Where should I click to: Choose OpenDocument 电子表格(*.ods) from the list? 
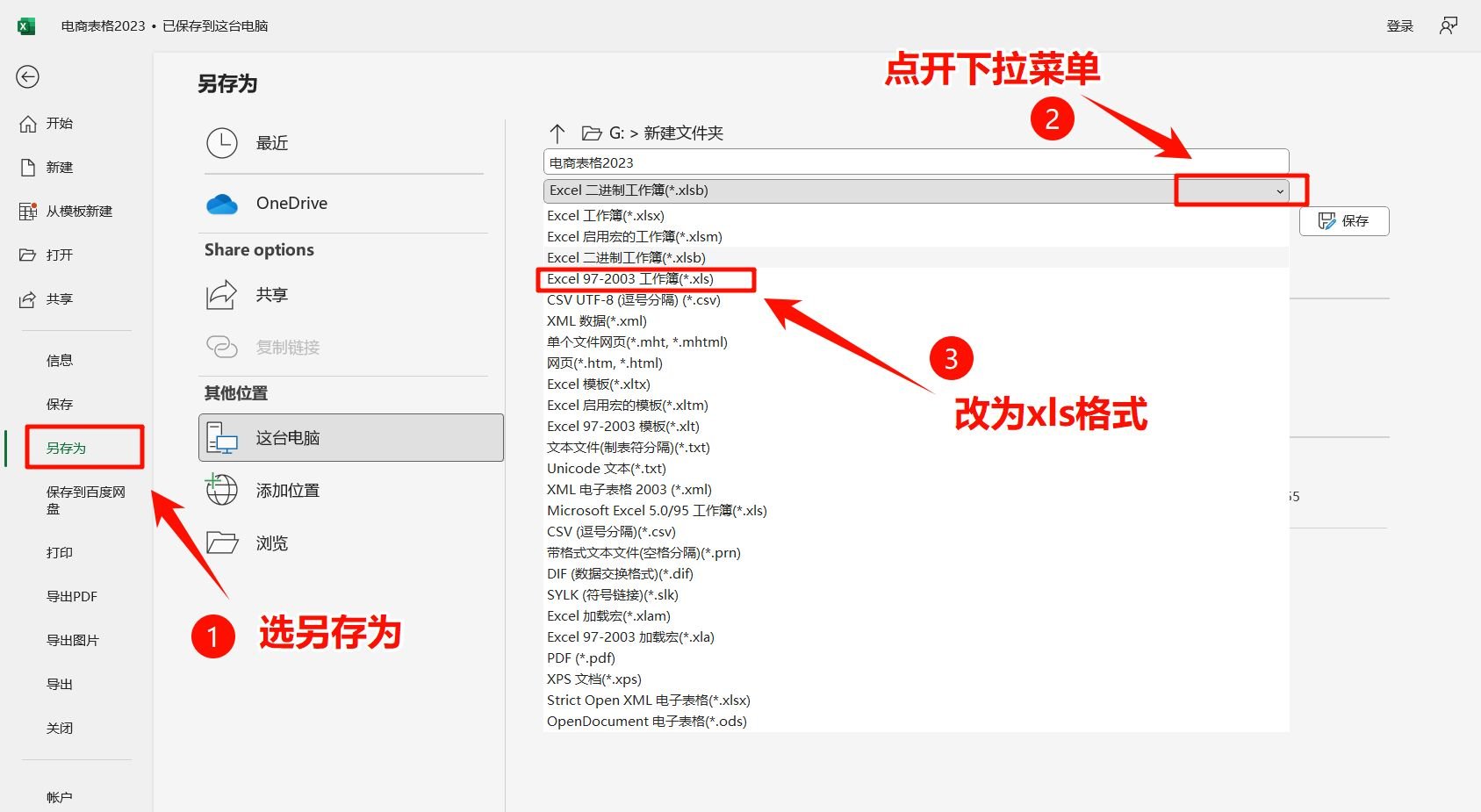(x=645, y=721)
